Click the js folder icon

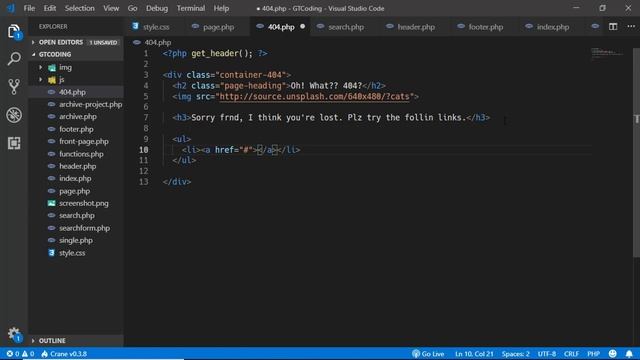coord(52,80)
